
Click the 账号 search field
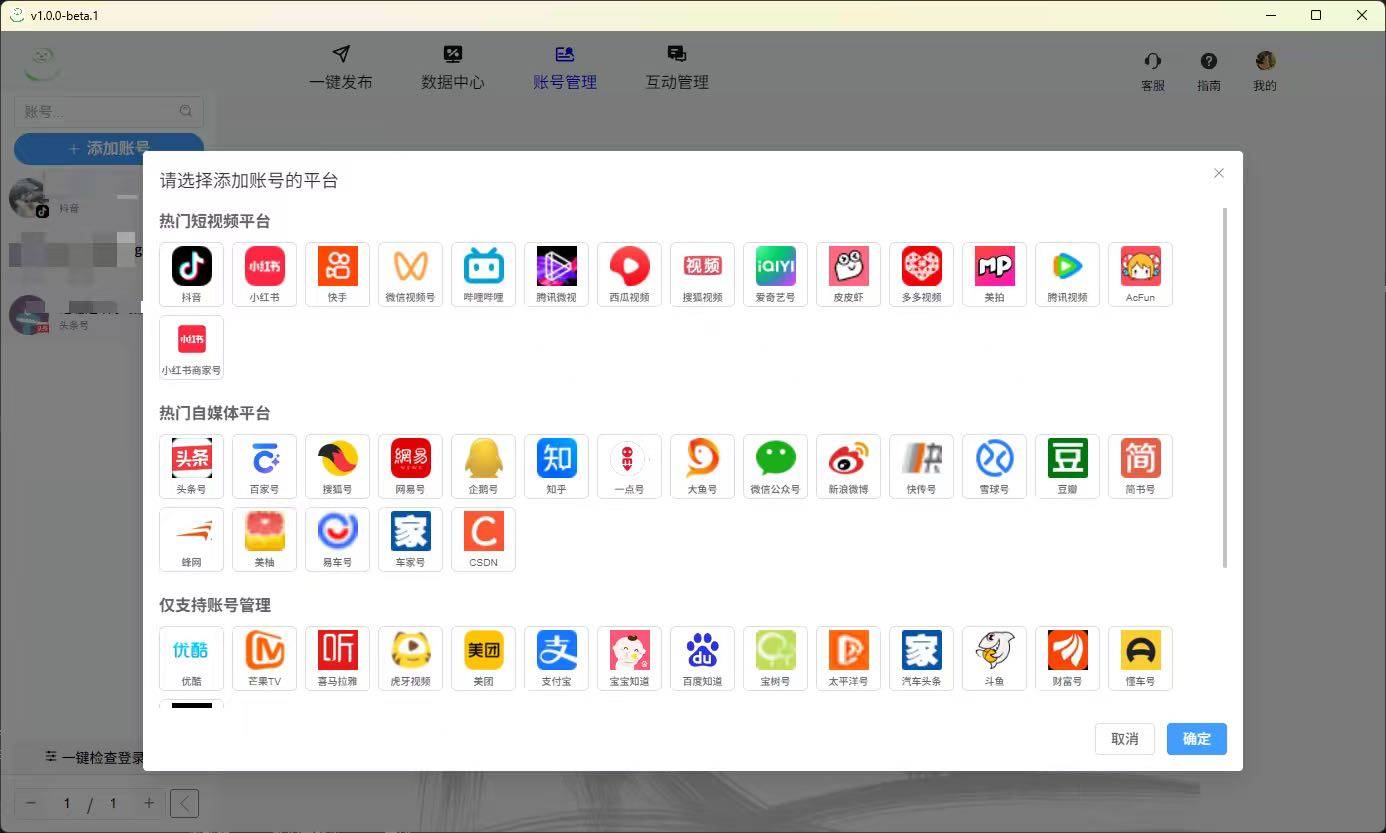[x=109, y=111]
